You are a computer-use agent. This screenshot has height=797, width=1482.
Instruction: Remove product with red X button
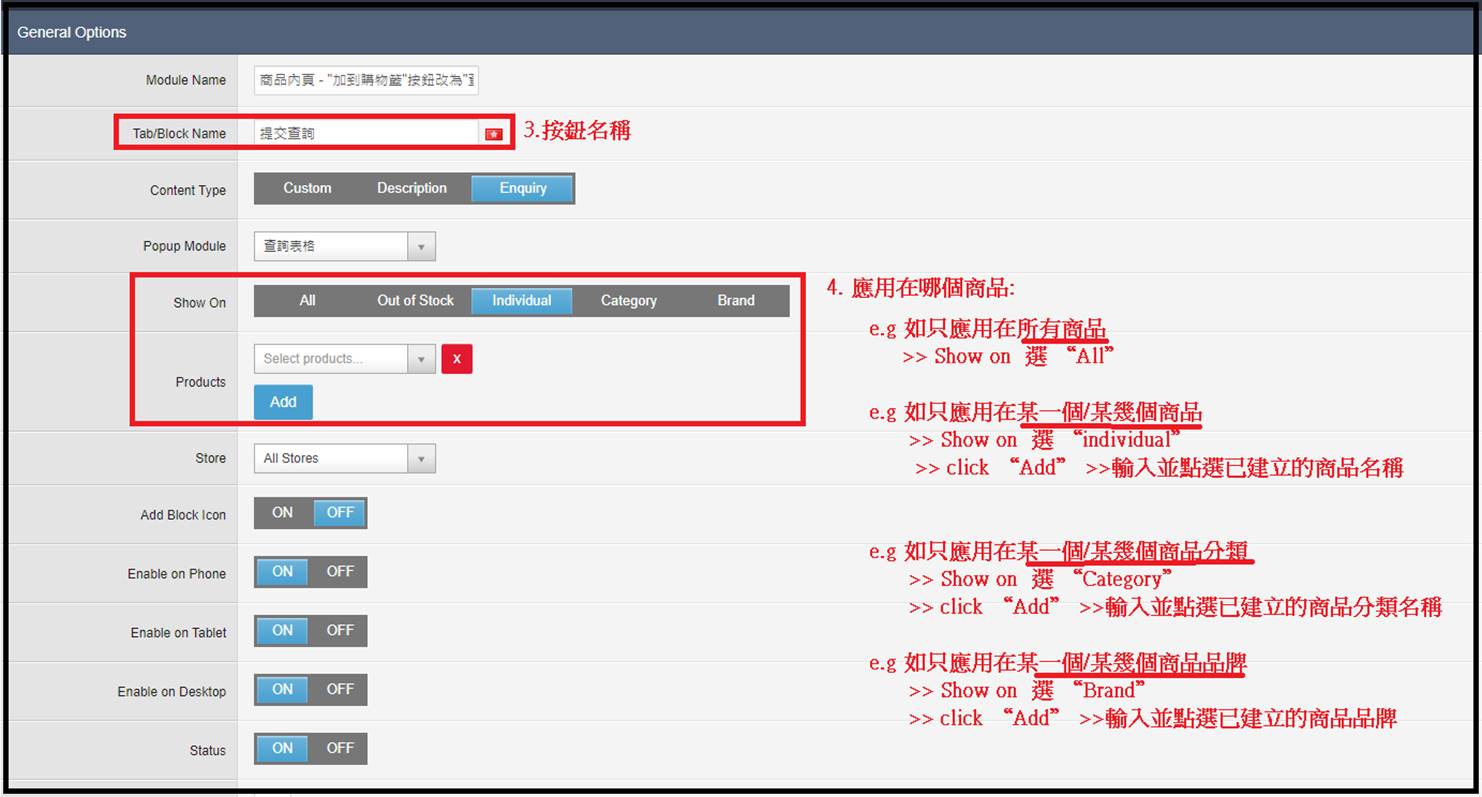click(x=457, y=359)
